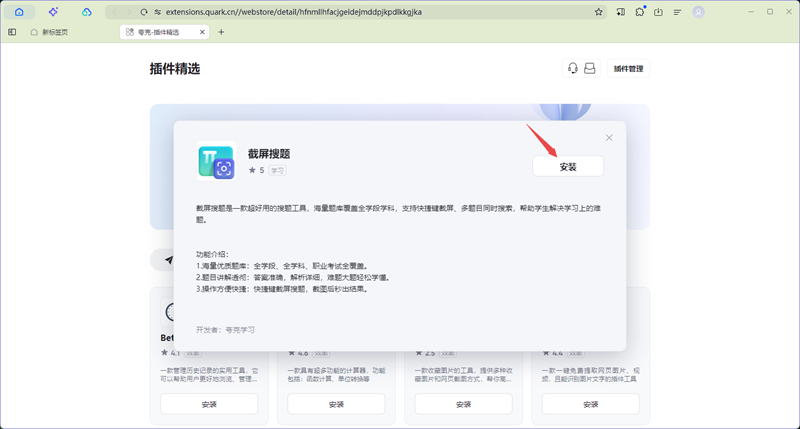Install the image collection plugin card

click(x=463, y=404)
